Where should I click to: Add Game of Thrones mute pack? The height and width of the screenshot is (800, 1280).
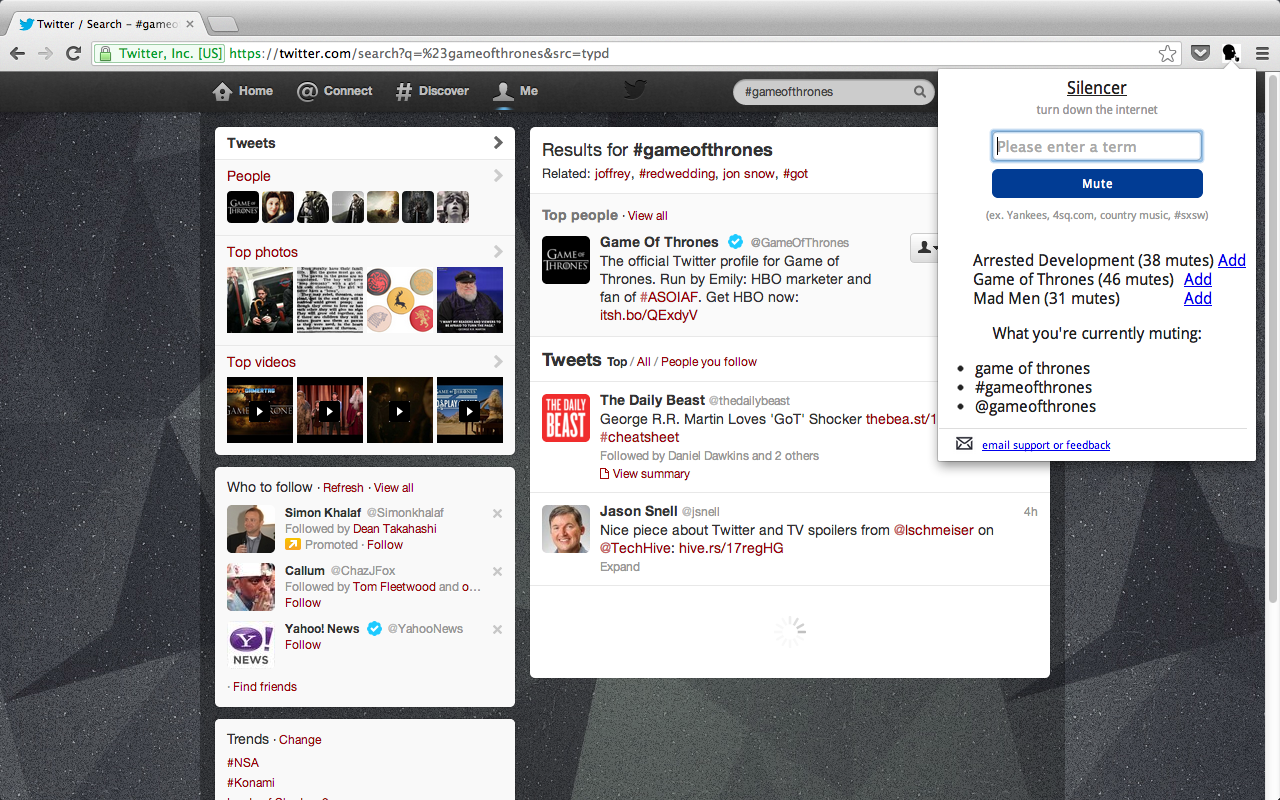coord(1198,279)
